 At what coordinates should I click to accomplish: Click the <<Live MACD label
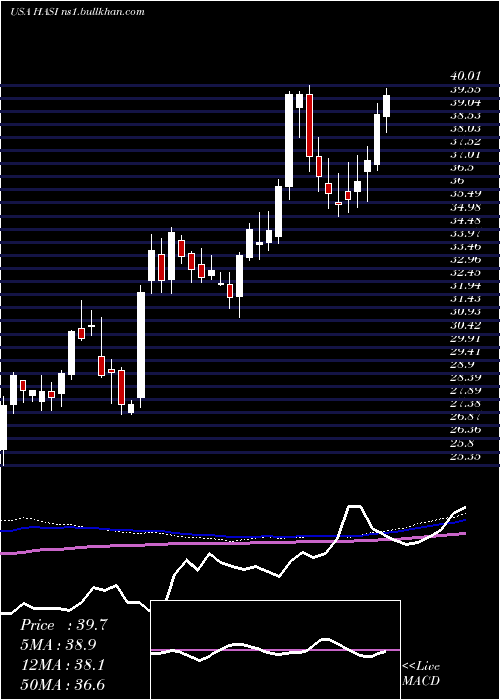tap(421, 673)
